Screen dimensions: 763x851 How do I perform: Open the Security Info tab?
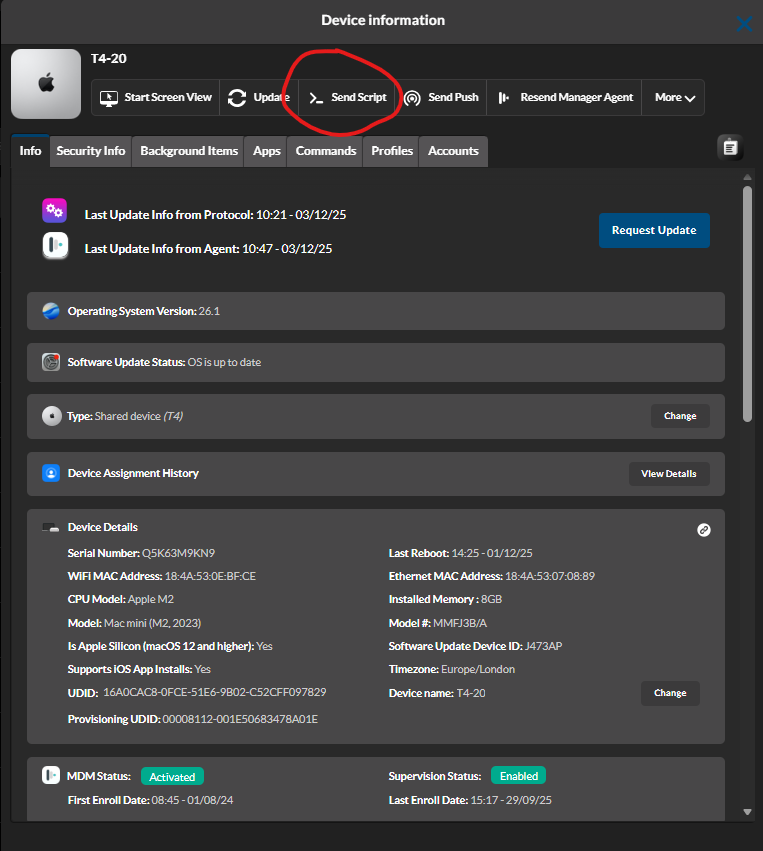click(x=91, y=151)
